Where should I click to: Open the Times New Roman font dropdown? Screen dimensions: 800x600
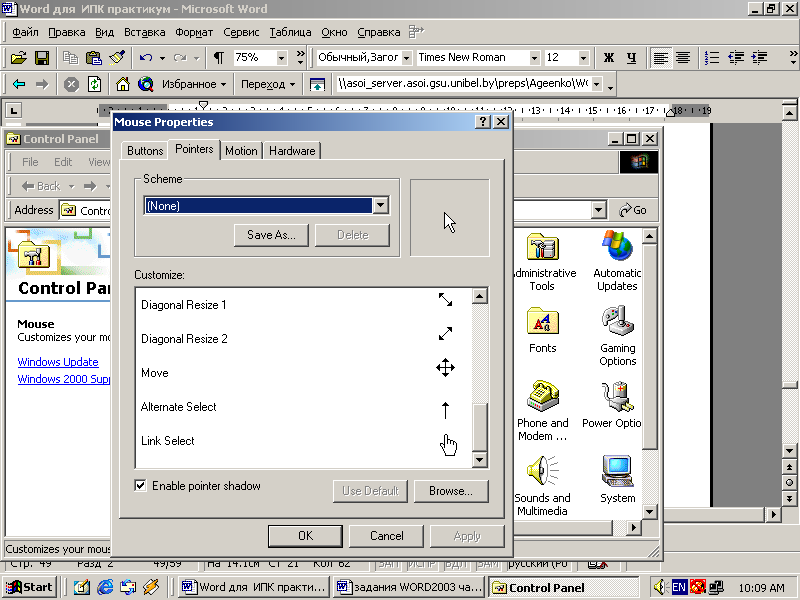pos(534,58)
